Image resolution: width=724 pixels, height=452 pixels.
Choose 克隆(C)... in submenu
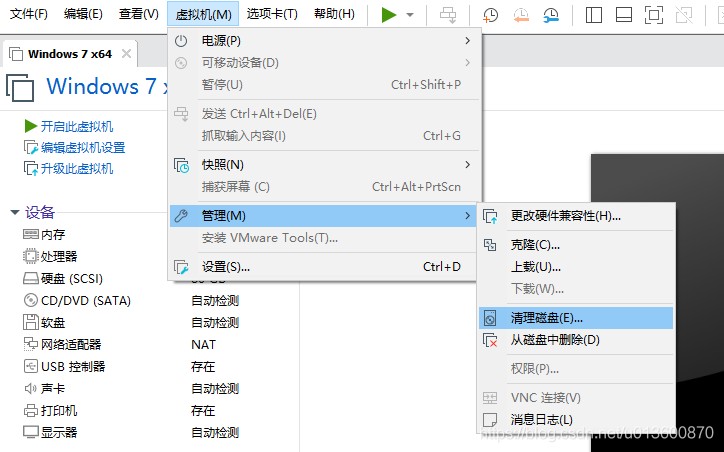576,245
